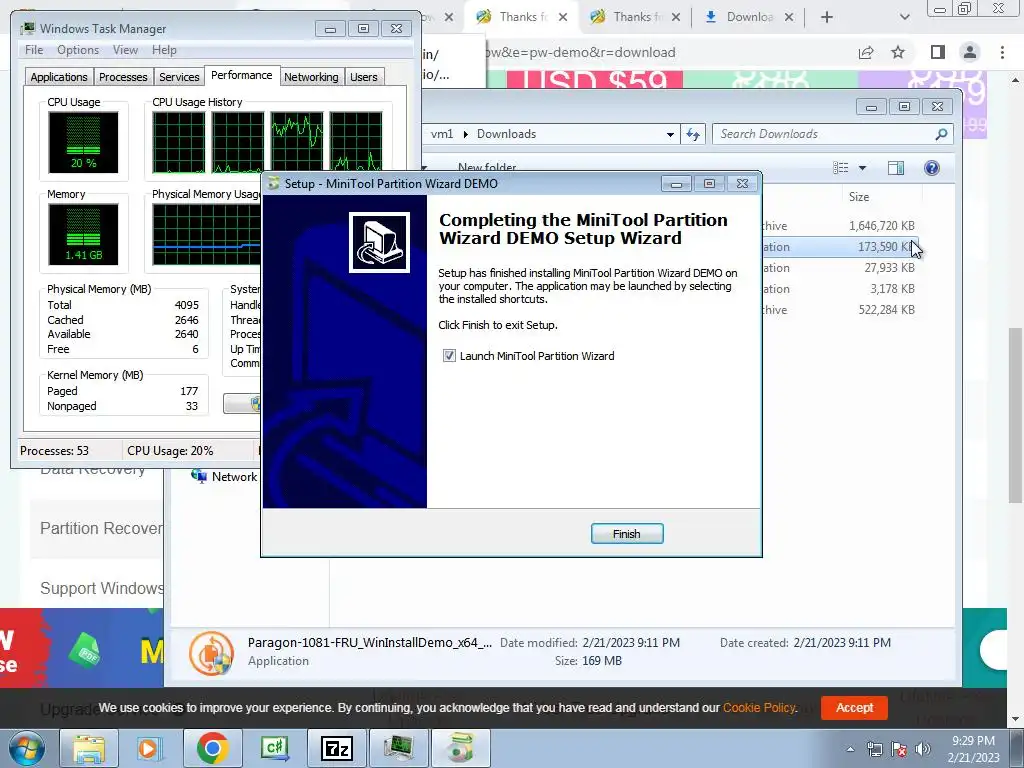Open the Applications tab in Task Manager

59,77
